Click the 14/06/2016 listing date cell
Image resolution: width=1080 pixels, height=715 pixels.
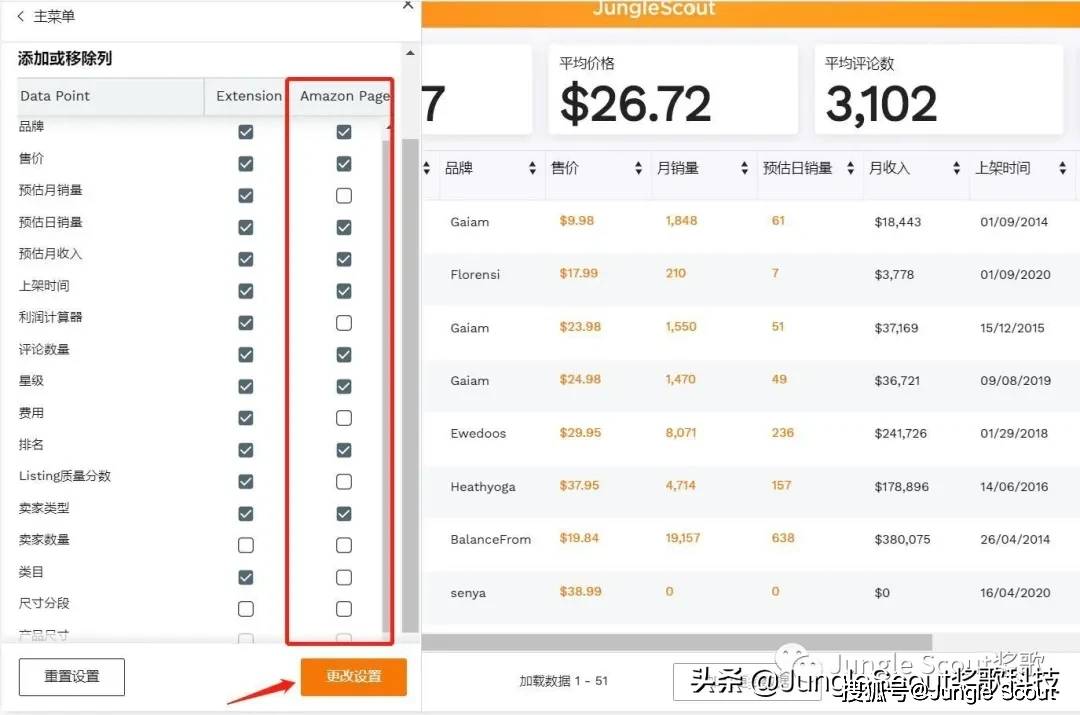point(1014,486)
